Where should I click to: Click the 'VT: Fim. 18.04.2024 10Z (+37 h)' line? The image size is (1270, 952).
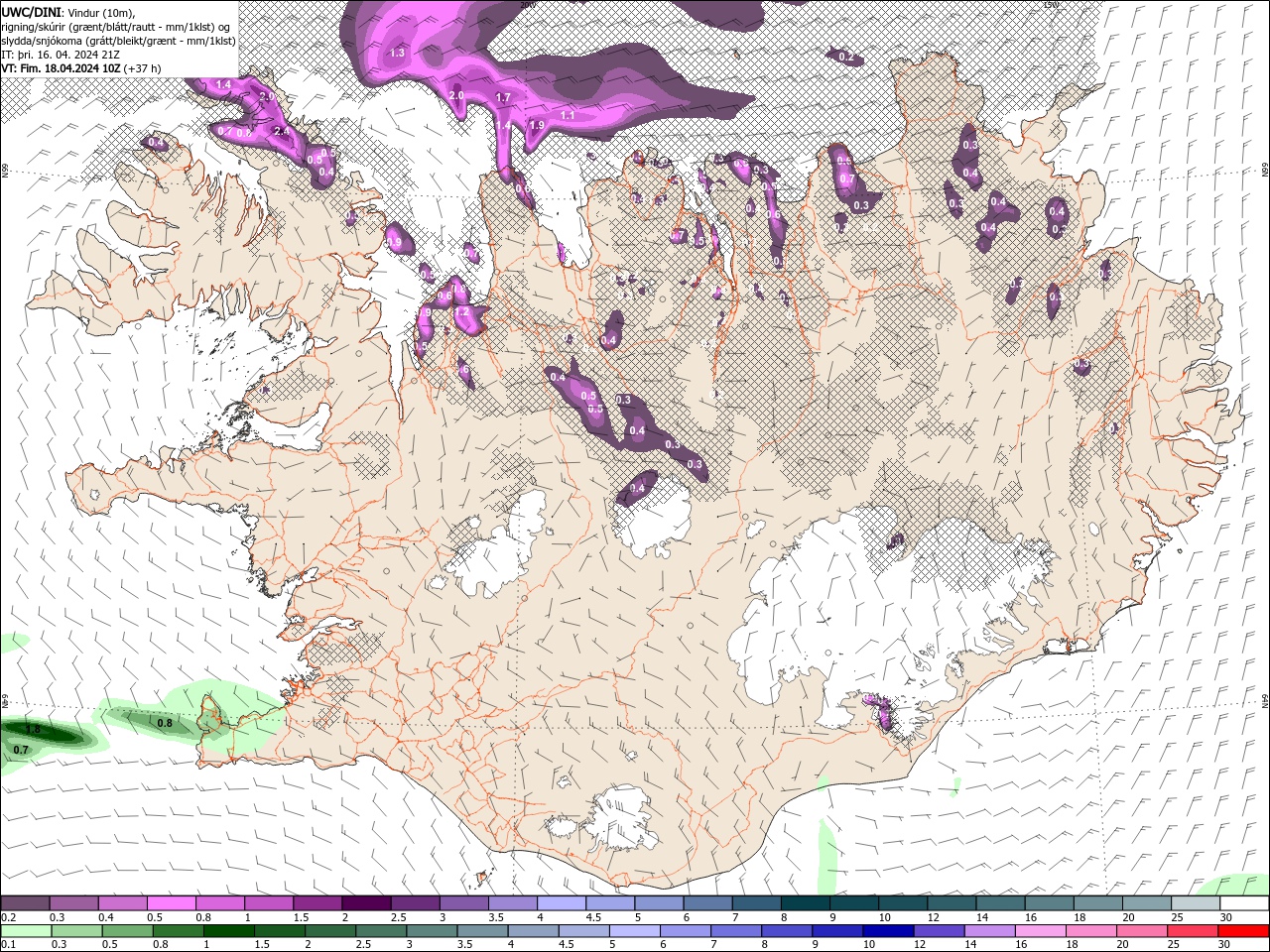coord(81,68)
